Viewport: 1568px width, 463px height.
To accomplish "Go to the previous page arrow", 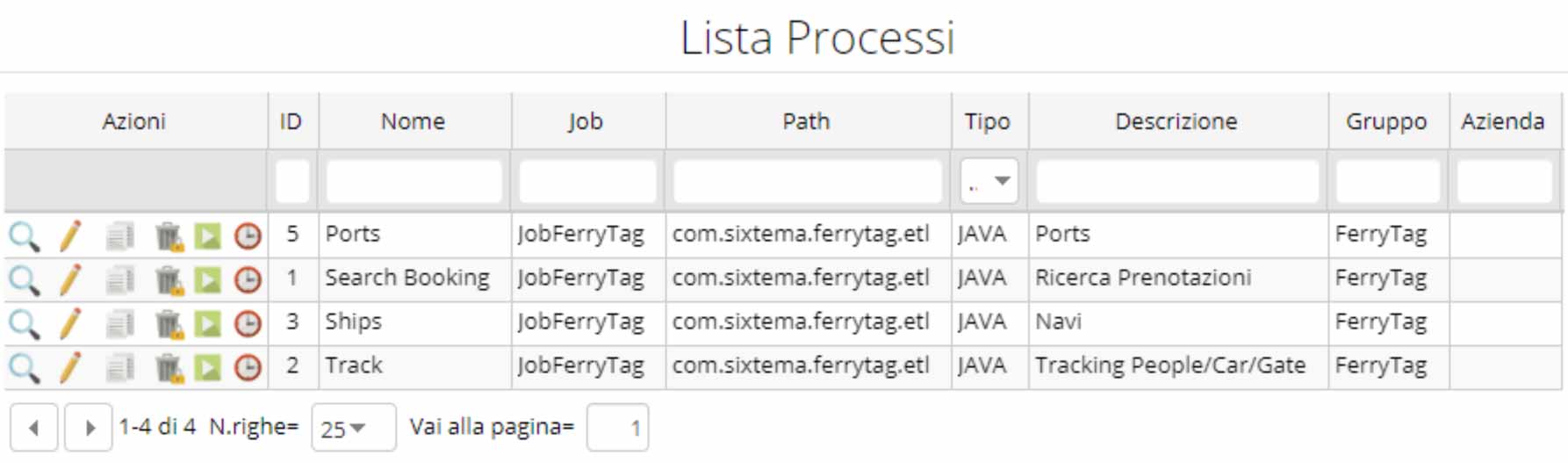I will tap(34, 428).
